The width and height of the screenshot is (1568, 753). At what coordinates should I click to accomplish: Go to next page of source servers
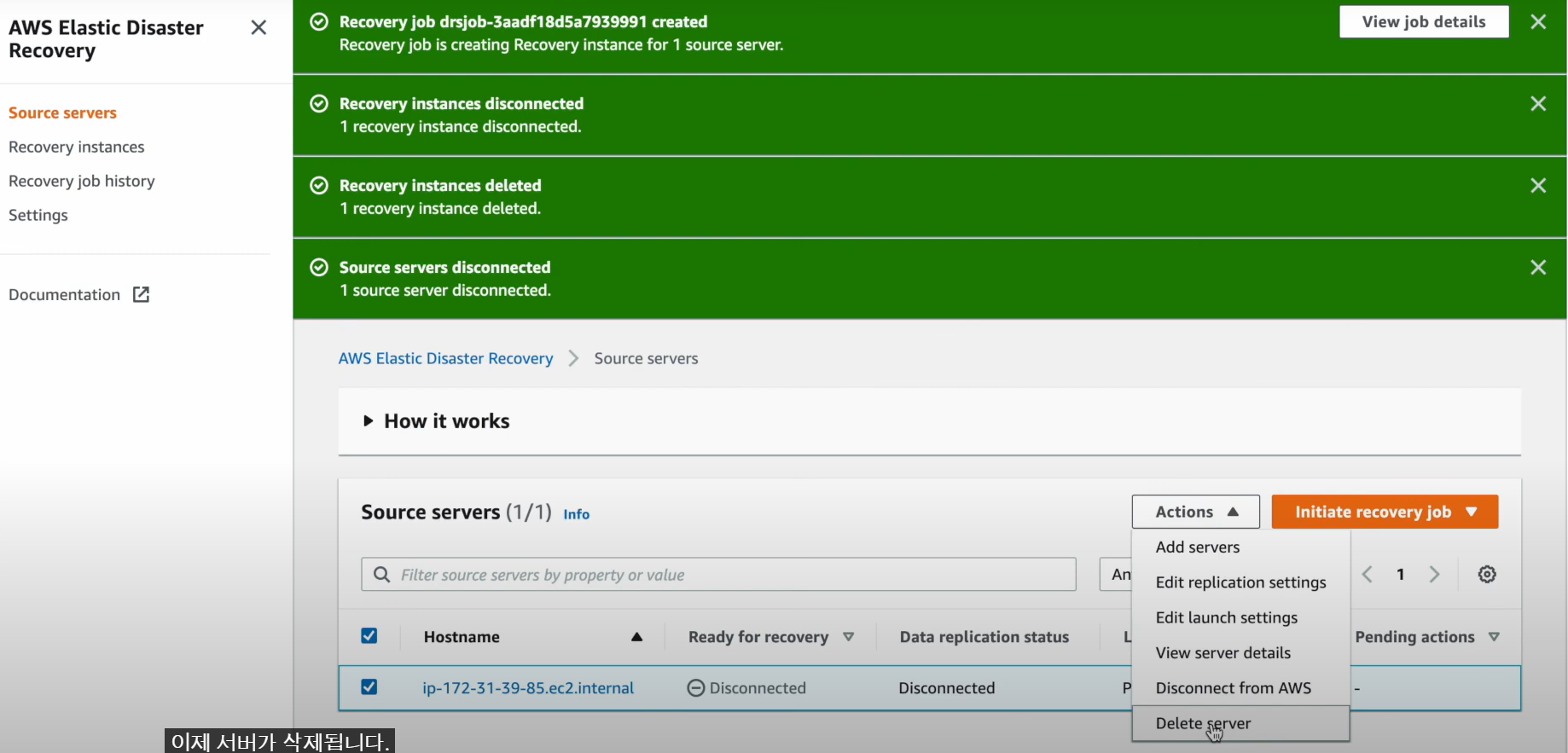pyautogui.click(x=1434, y=575)
